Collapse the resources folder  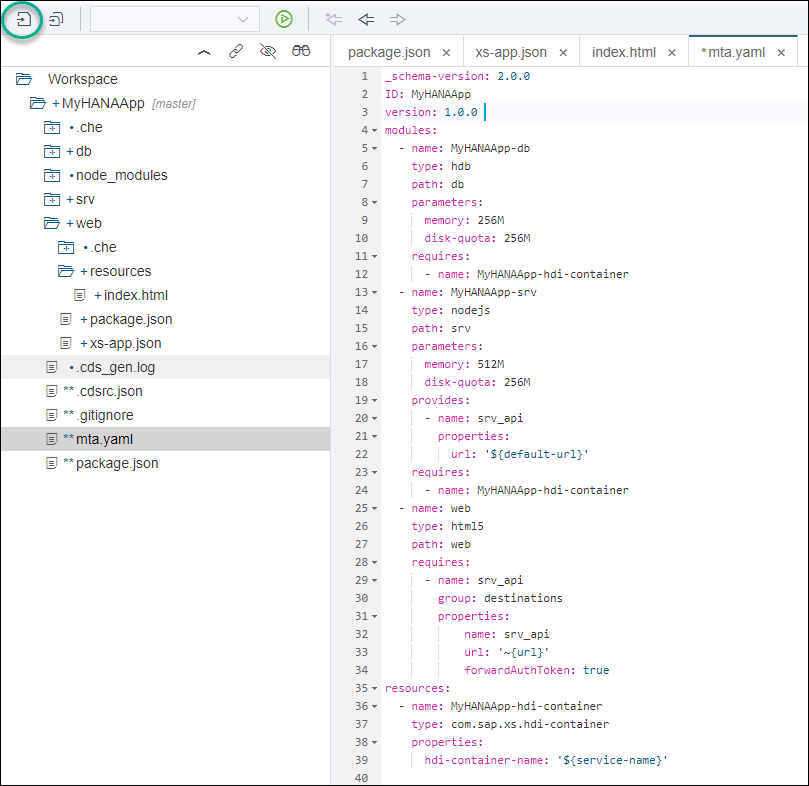[x=66, y=271]
